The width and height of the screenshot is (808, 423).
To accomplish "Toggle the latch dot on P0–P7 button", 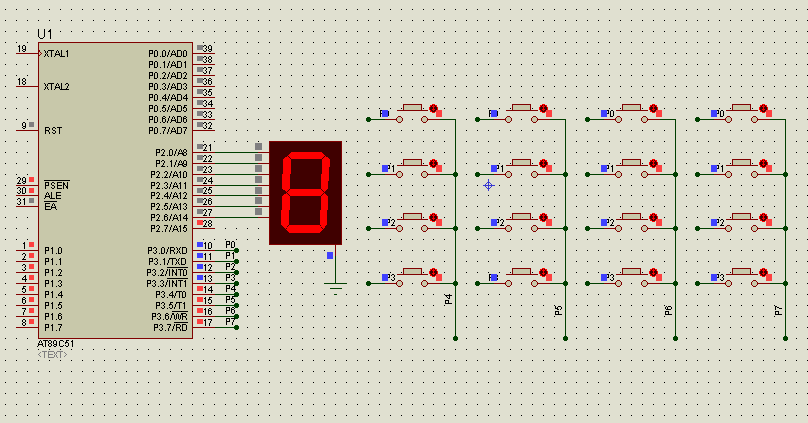I will click(x=763, y=108).
